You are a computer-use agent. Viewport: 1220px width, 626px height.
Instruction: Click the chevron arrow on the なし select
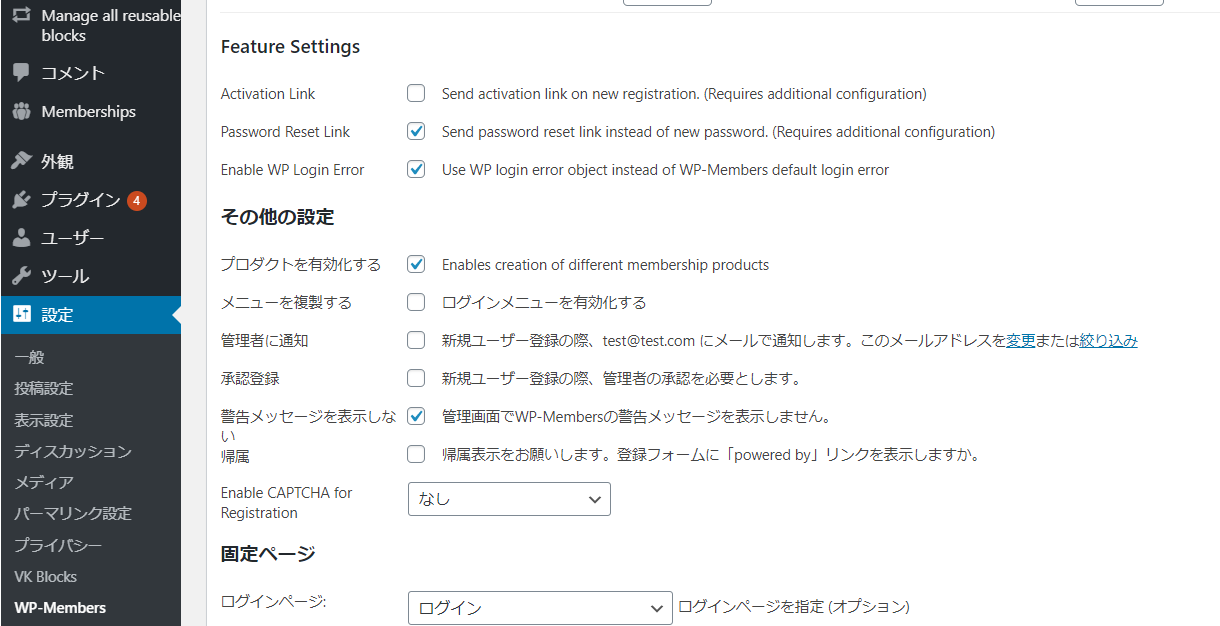(595, 499)
